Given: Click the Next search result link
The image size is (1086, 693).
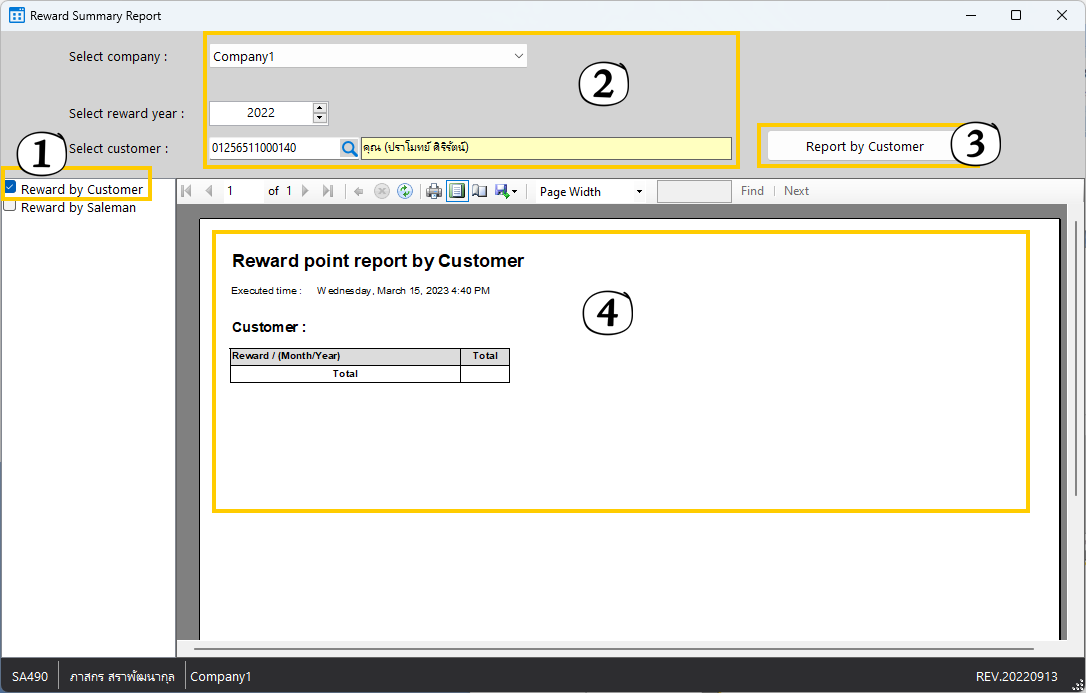Looking at the screenshot, I should pos(796,191).
